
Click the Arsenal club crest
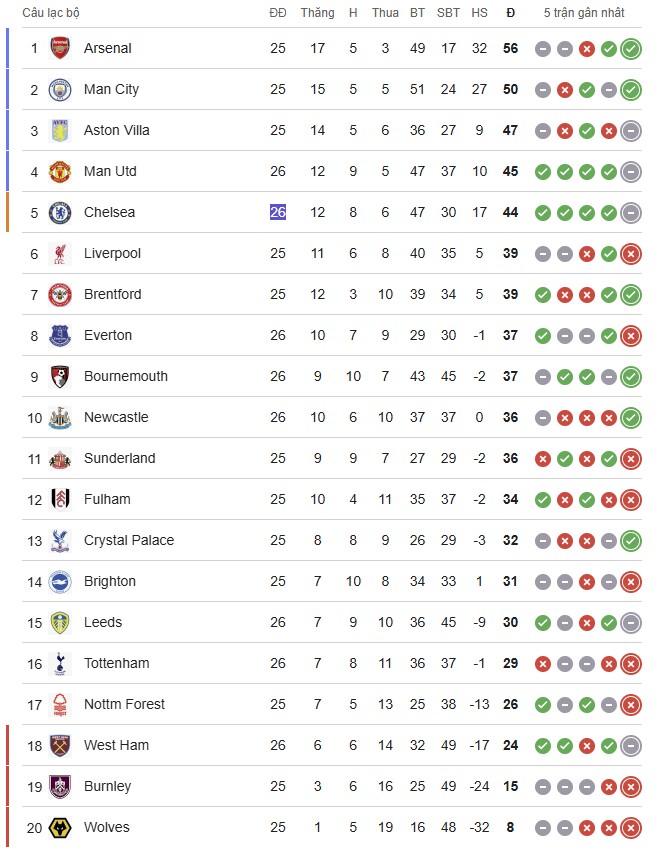click(61, 49)
